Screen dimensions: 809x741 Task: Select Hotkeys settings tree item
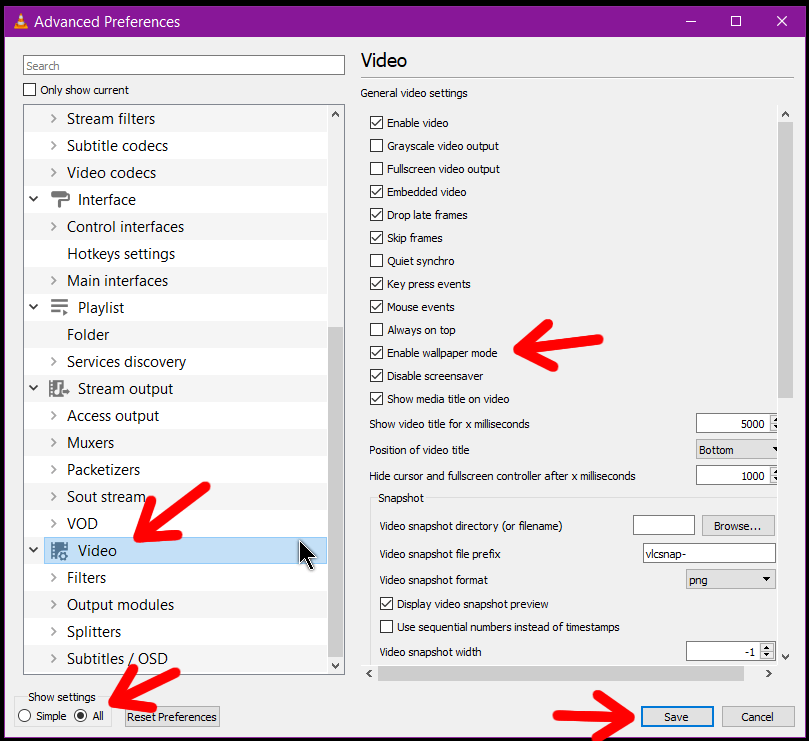point(121,253)
